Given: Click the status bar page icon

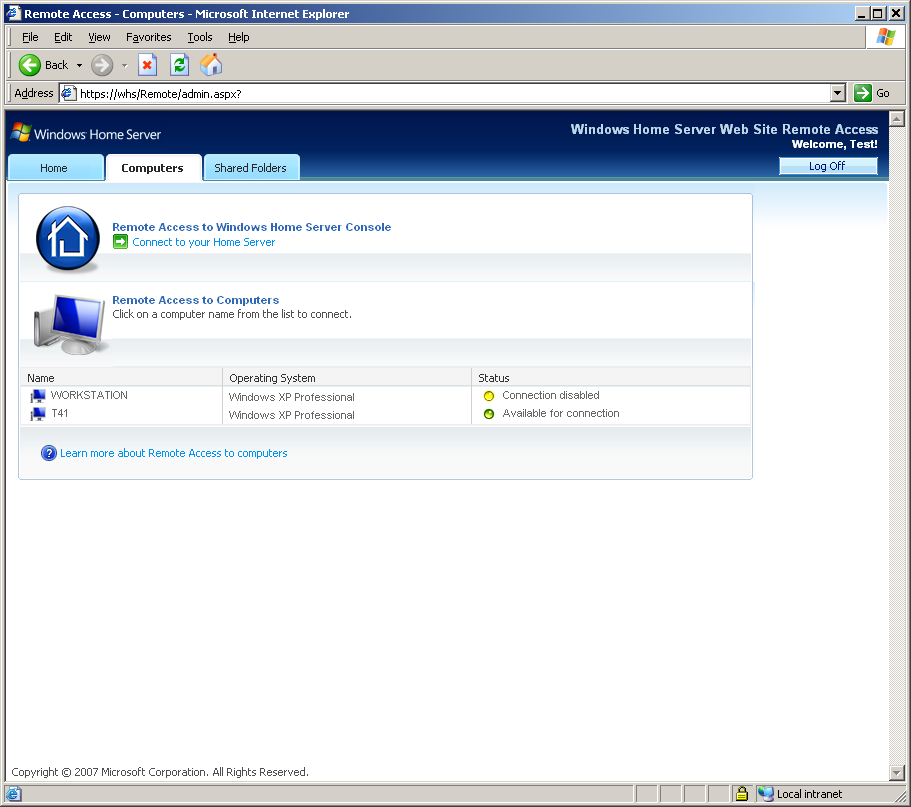Looking at the screenshot, I should click(x=14, y=794).
